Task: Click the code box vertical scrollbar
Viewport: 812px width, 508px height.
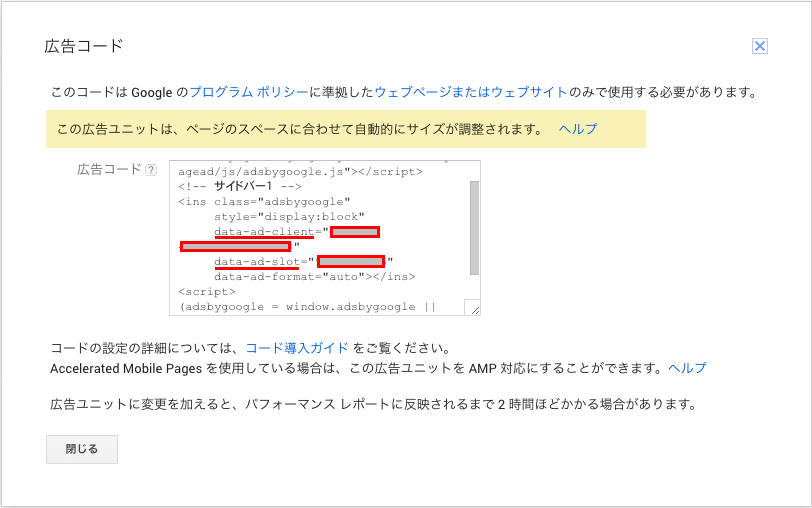Action: (x=474, y=227)
